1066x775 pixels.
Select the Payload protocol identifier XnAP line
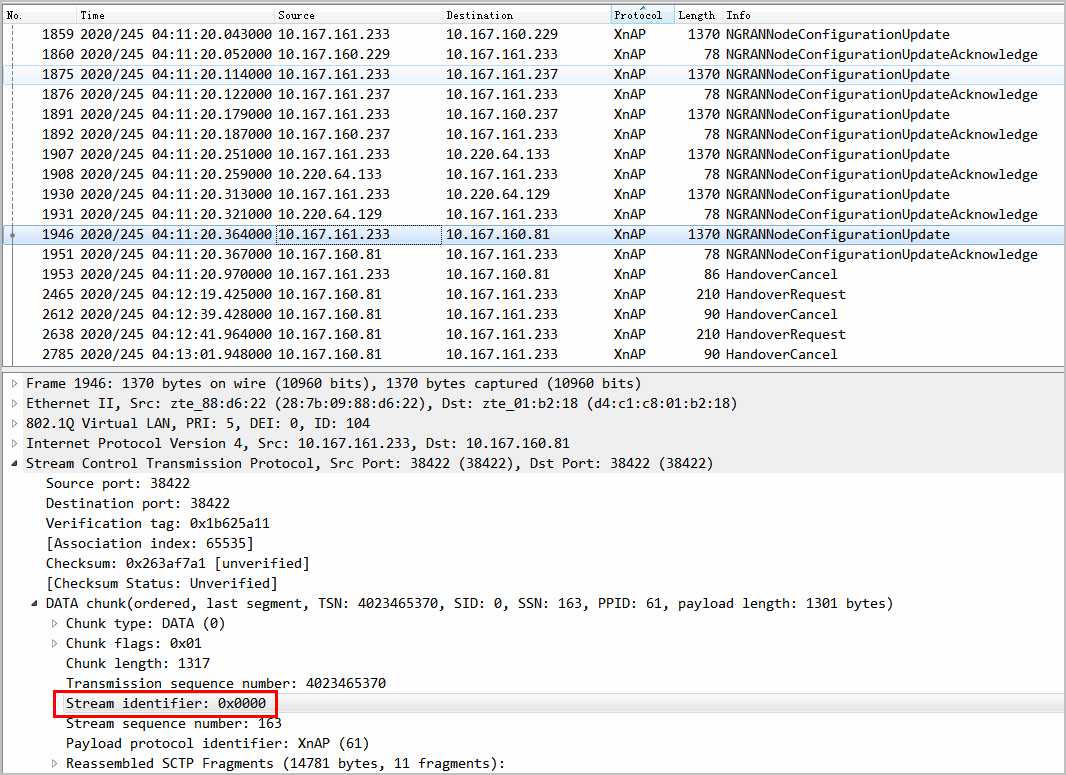[x=217, y=744]
